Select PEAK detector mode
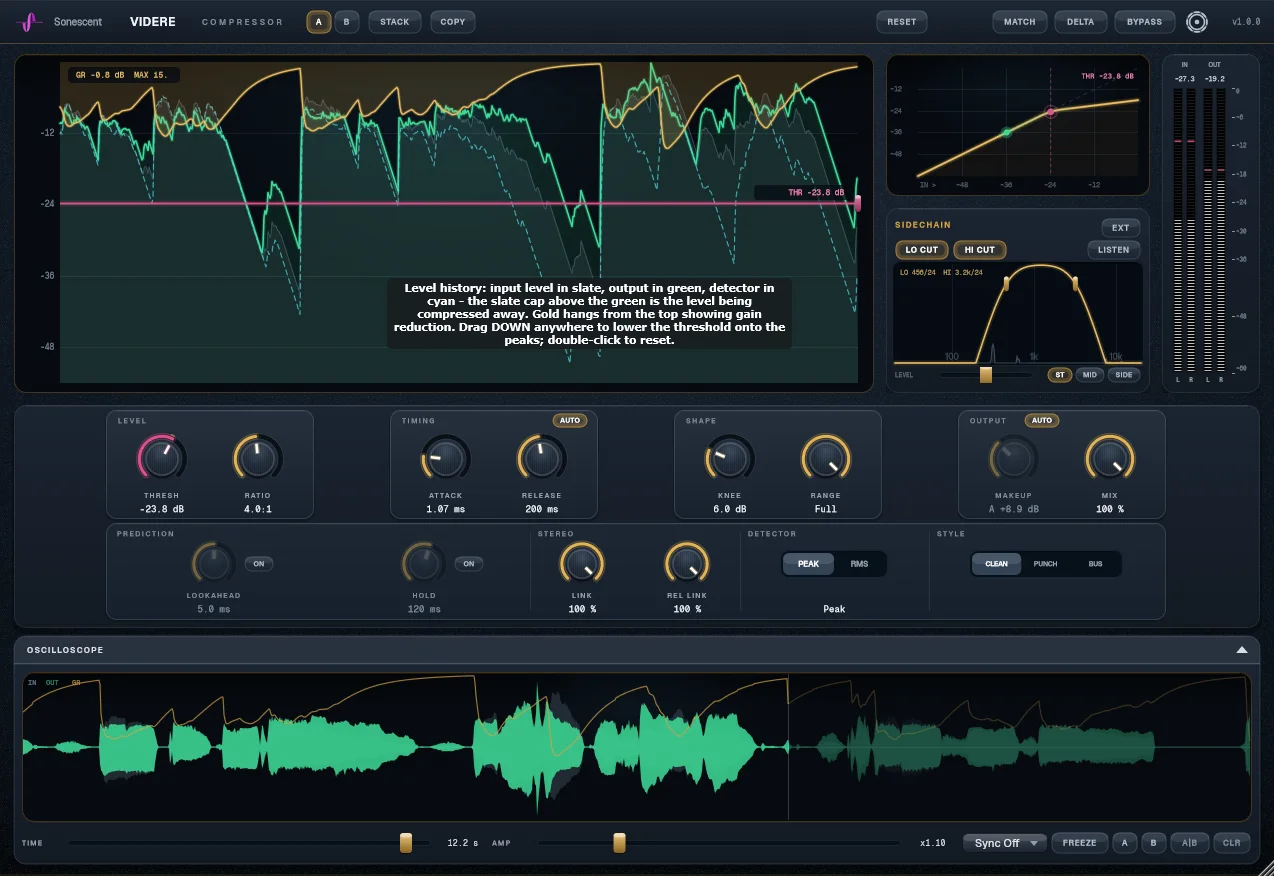The image size is (1274, 876). (808, 564)
